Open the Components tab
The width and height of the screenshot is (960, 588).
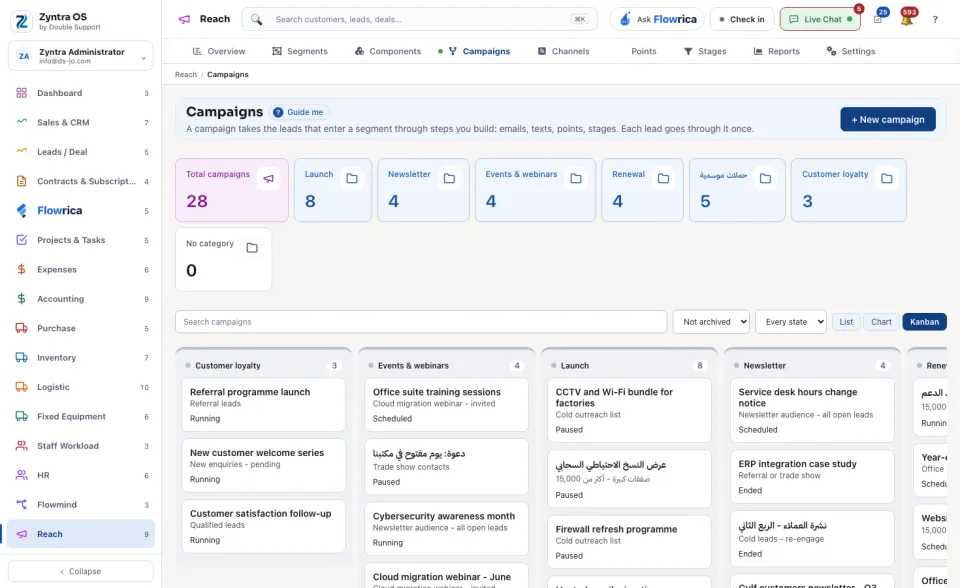[x=388, y=51]
